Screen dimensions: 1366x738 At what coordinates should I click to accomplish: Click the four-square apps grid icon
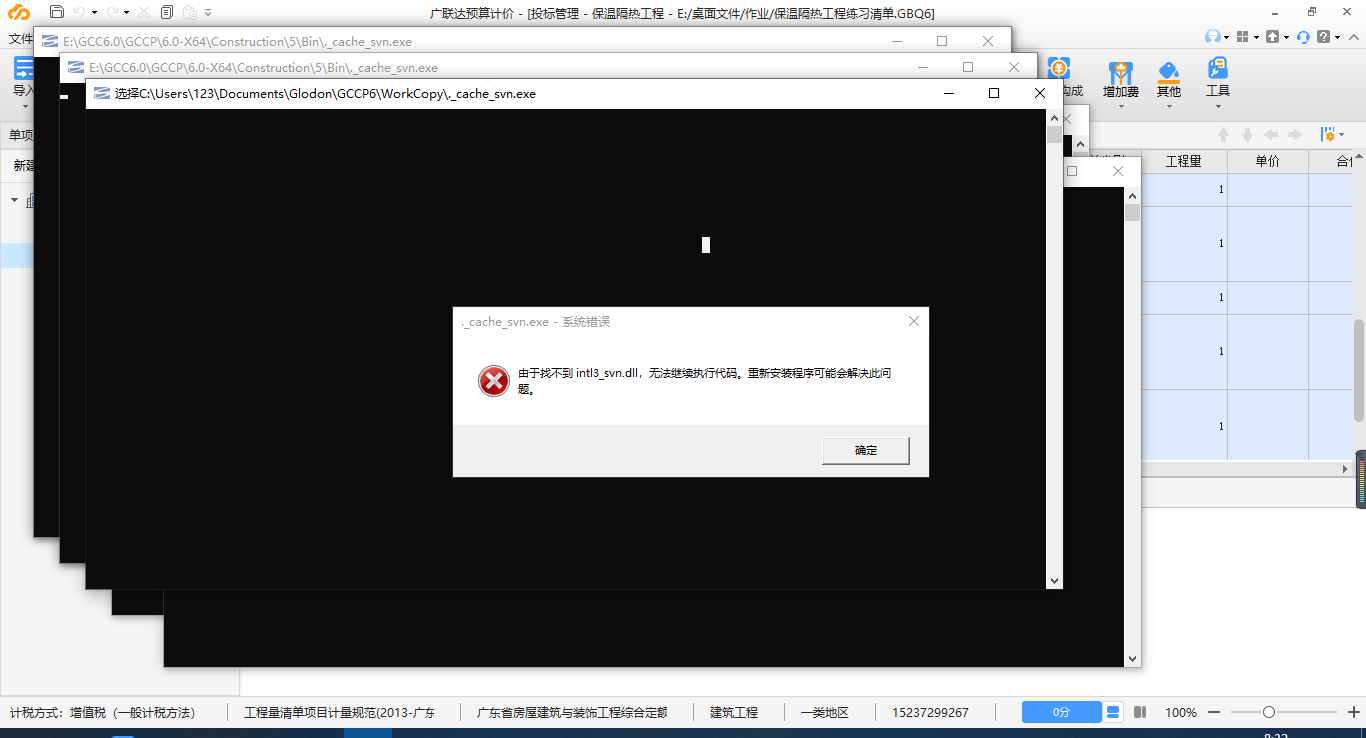click(1242, 37)
